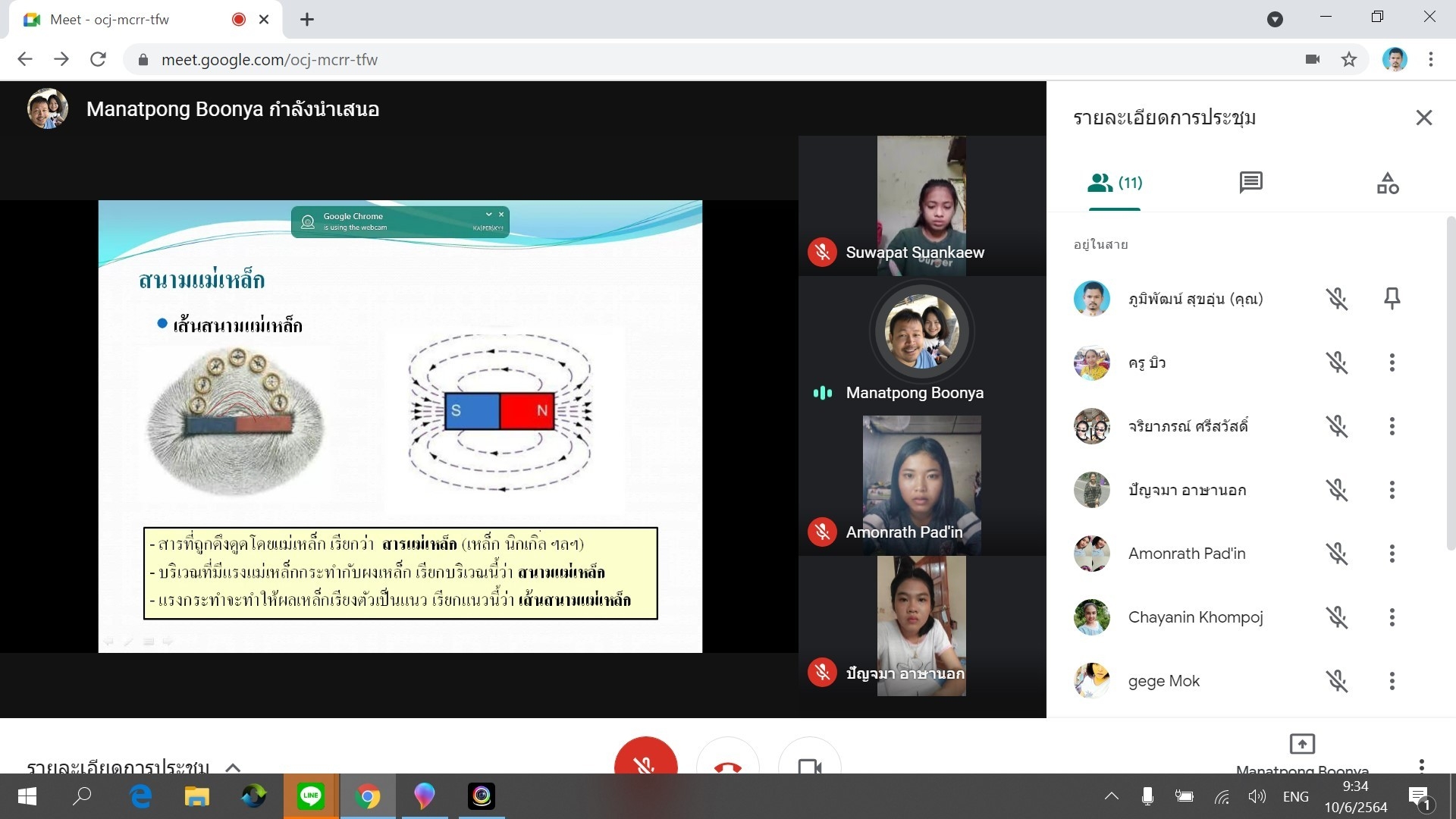Toggle the red microphone mute button
This screenshot has height=819, width=1456.
click(x=645, y=761)
